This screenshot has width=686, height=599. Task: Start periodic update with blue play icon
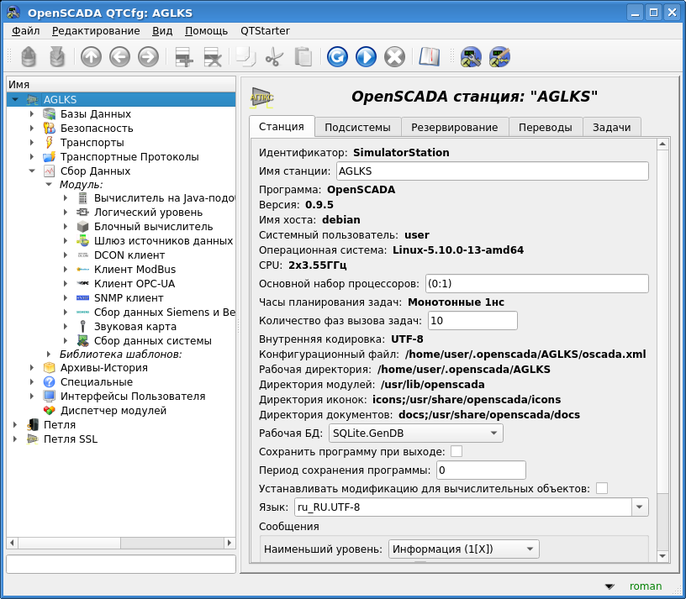tap(366, 57)
